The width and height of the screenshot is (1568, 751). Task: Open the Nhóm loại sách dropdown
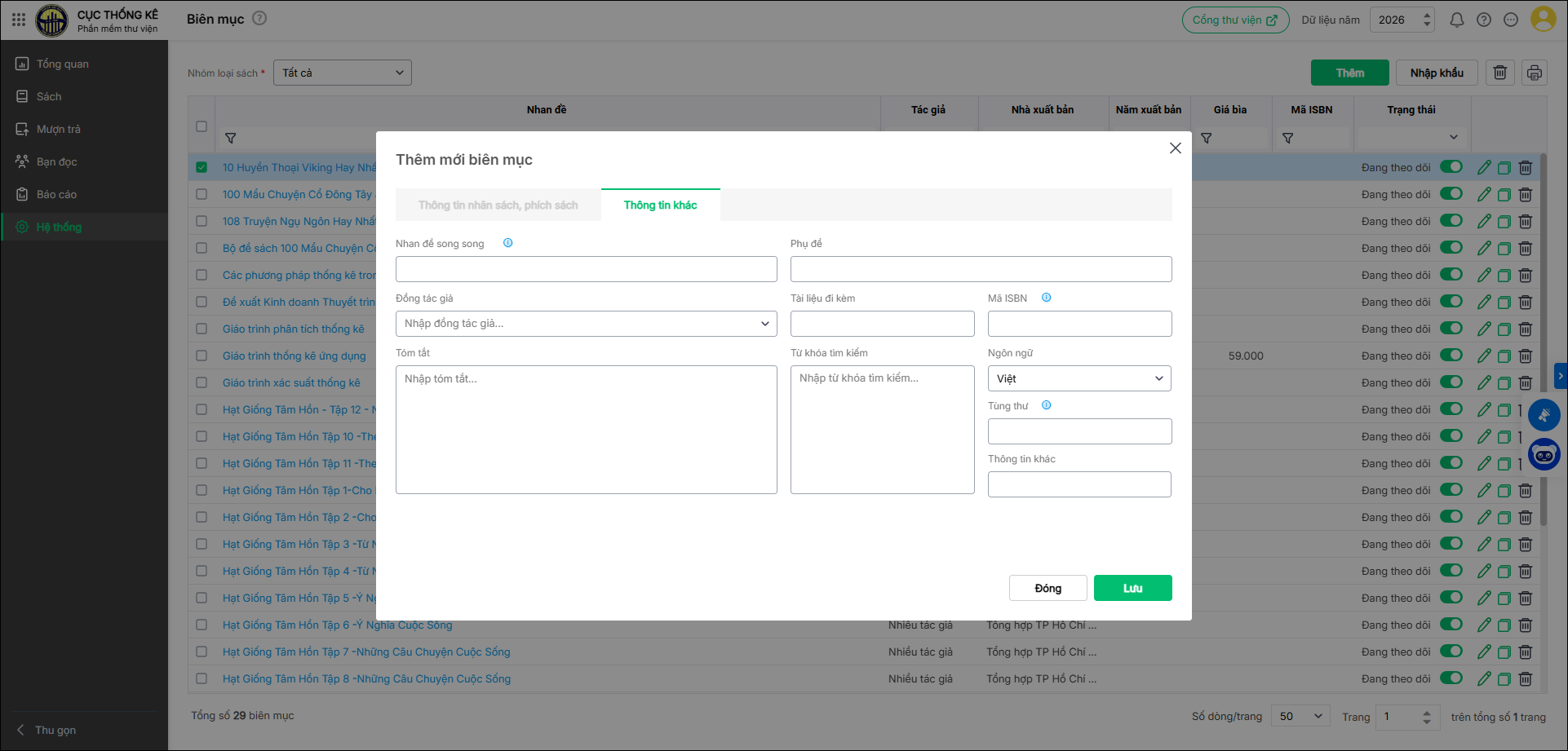click(x=342, y=73)
